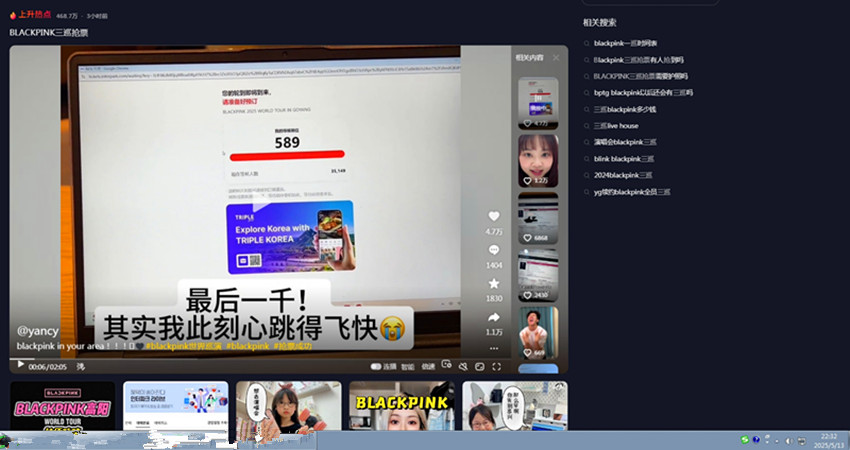Viewport: 850px width, 450px height.
Task: Click the green S tray icon
Action: click(745, 439)
